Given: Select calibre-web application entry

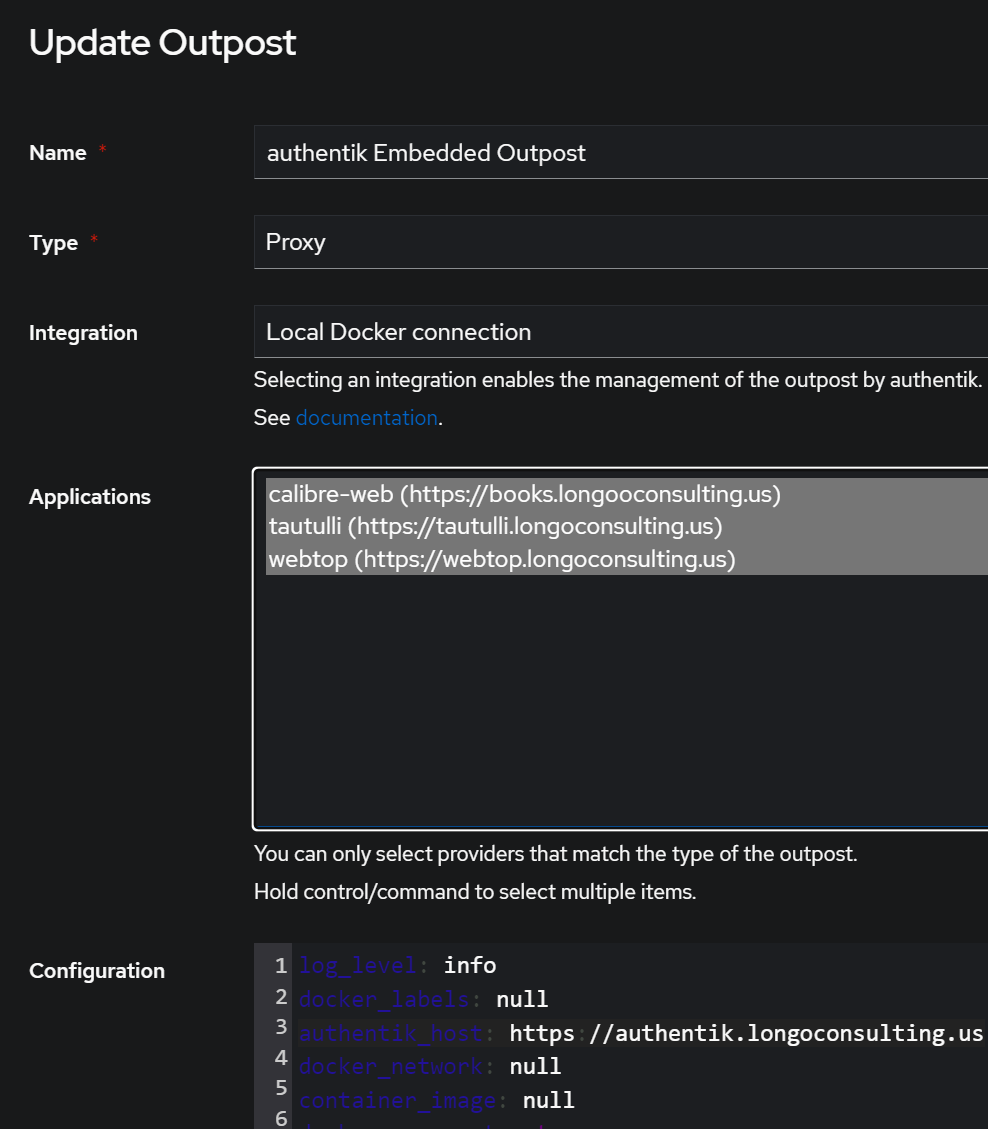Looking at the screenshot, I should 627,494.
